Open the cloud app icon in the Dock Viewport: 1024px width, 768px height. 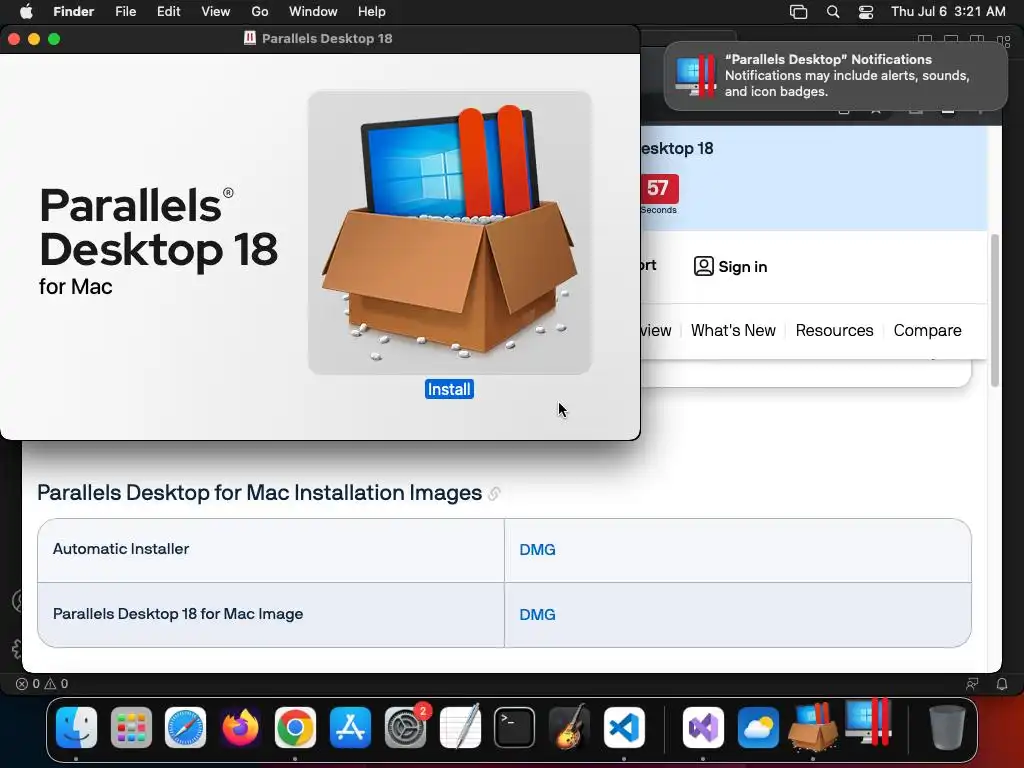point(758,728)
